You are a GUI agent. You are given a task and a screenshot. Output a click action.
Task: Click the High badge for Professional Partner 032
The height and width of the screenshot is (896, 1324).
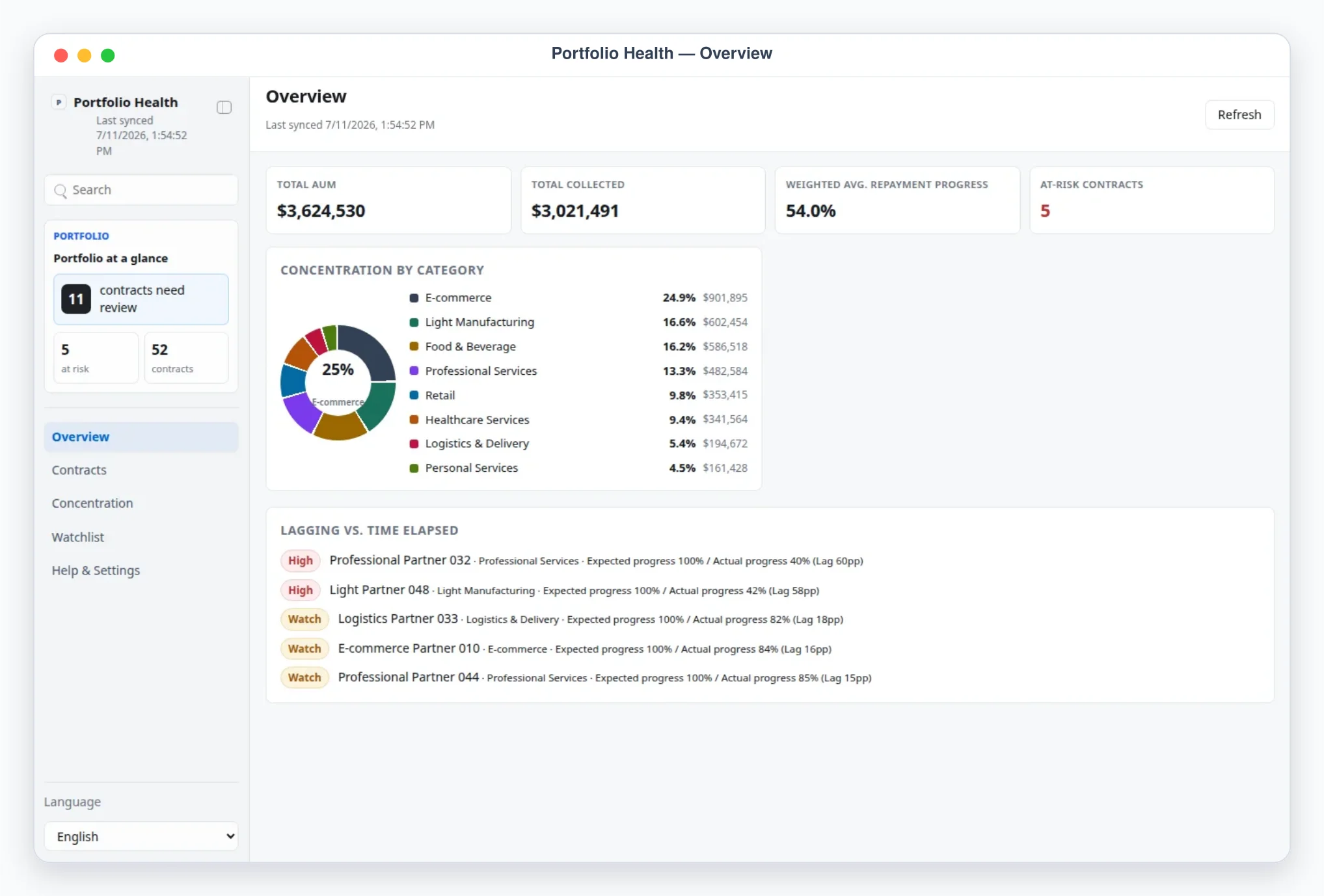(x=301, y=561)
